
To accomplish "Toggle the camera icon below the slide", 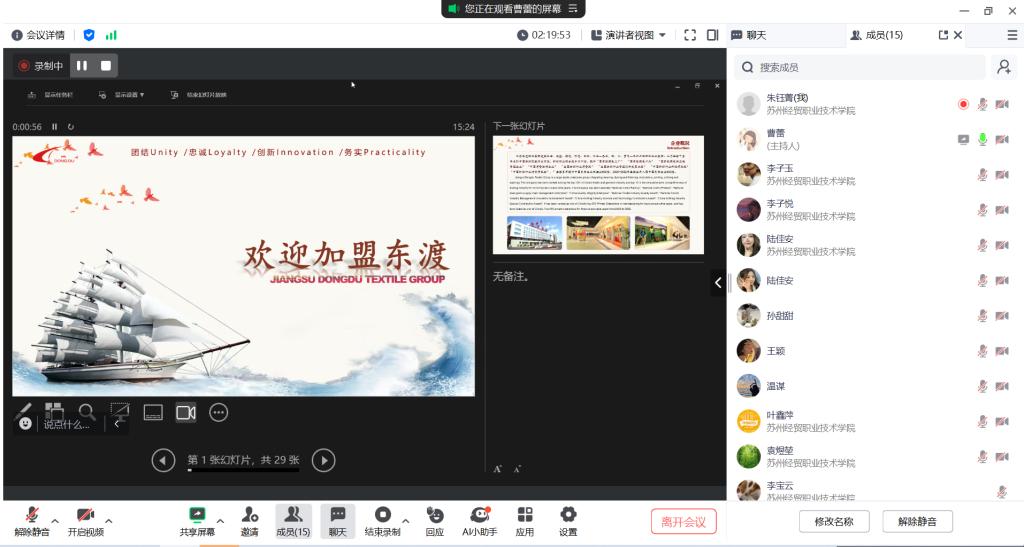I will [x=186, y=413].
